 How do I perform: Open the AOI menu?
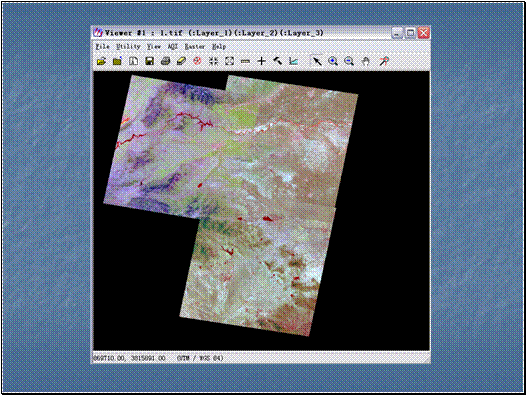172,47
